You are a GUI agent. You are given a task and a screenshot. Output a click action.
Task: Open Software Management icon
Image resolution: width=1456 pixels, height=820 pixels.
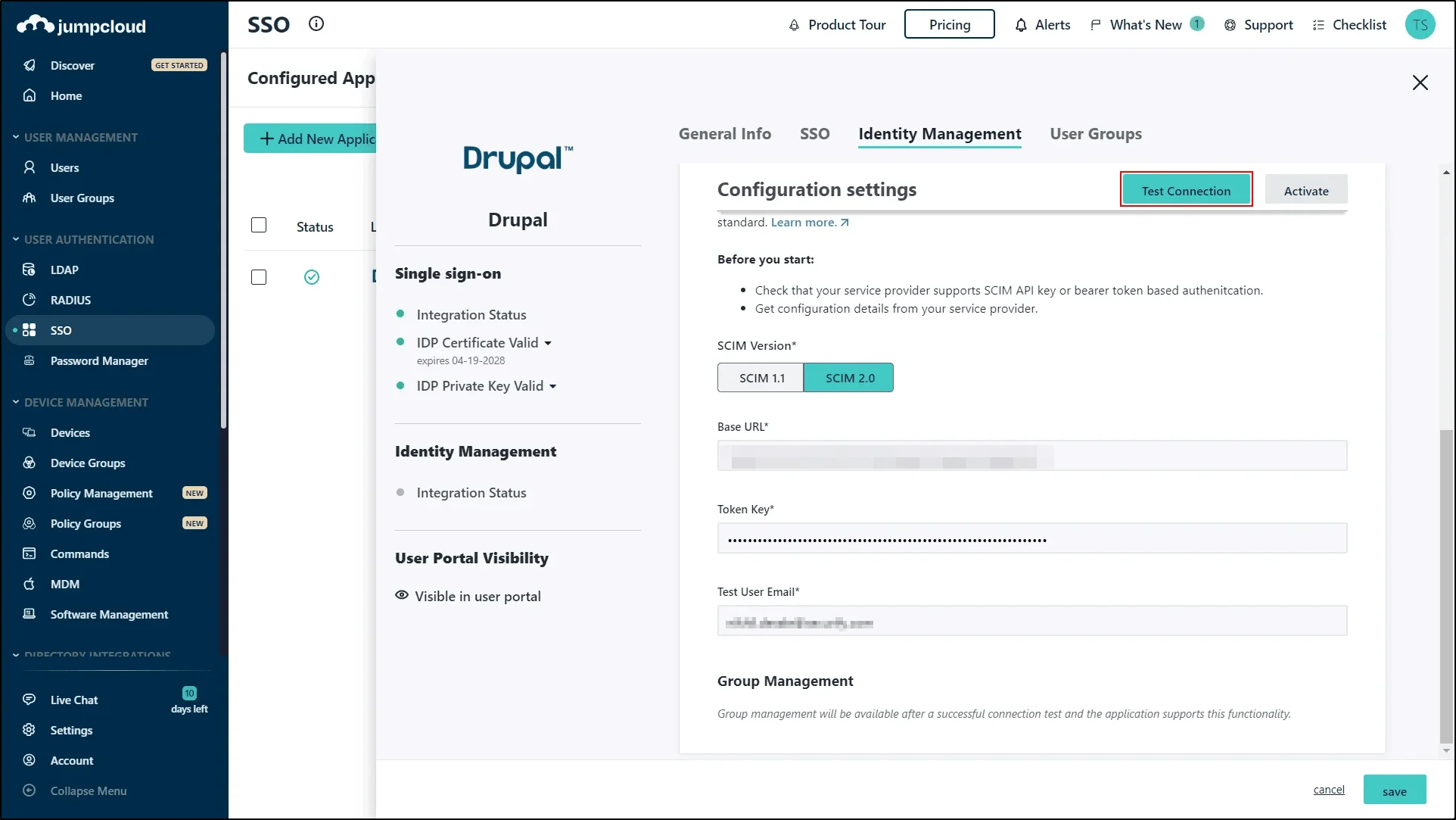click(x=30, y=614)
